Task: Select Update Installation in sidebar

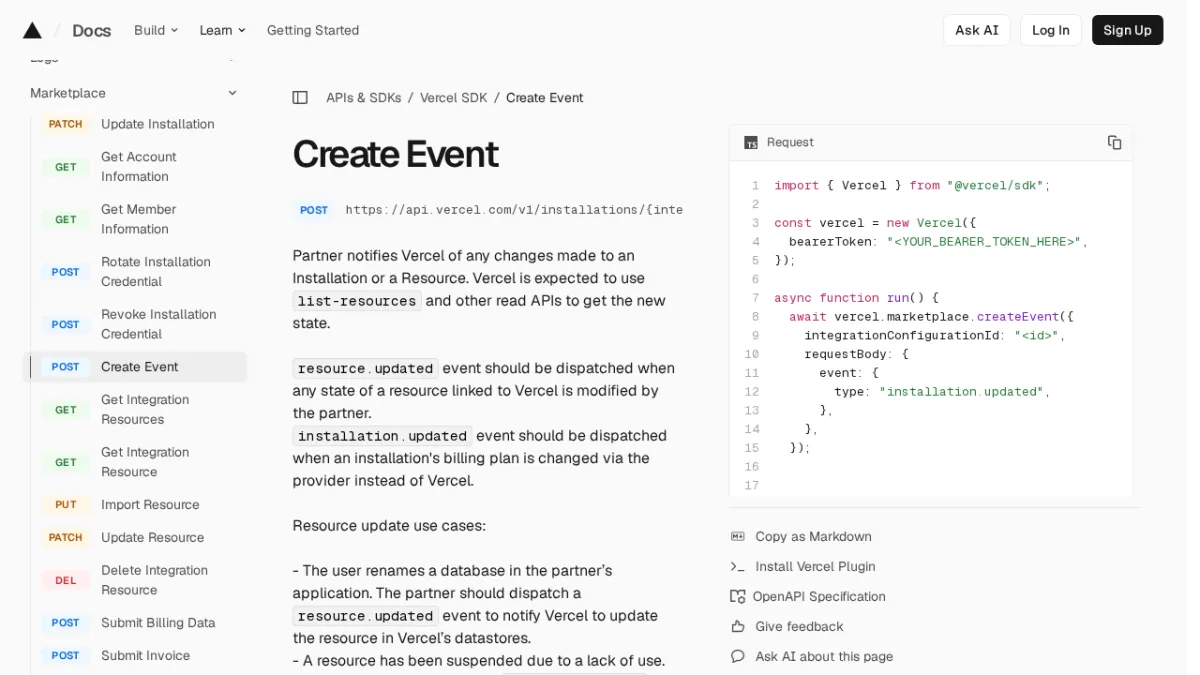Action: (x=158, y=124)
